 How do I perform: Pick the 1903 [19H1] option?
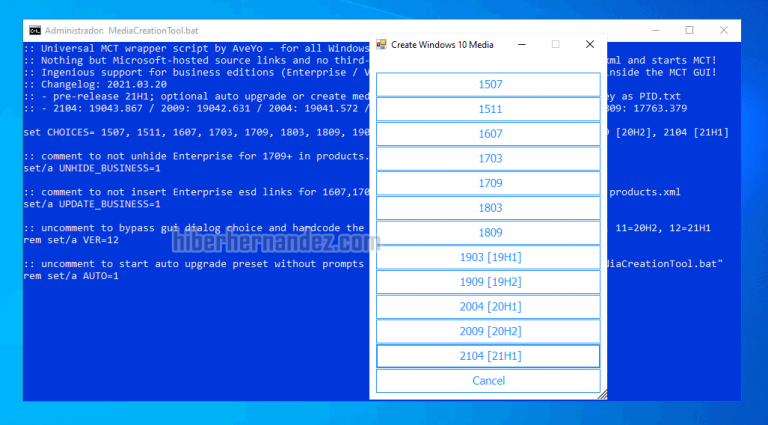click(x=490, y=258)
